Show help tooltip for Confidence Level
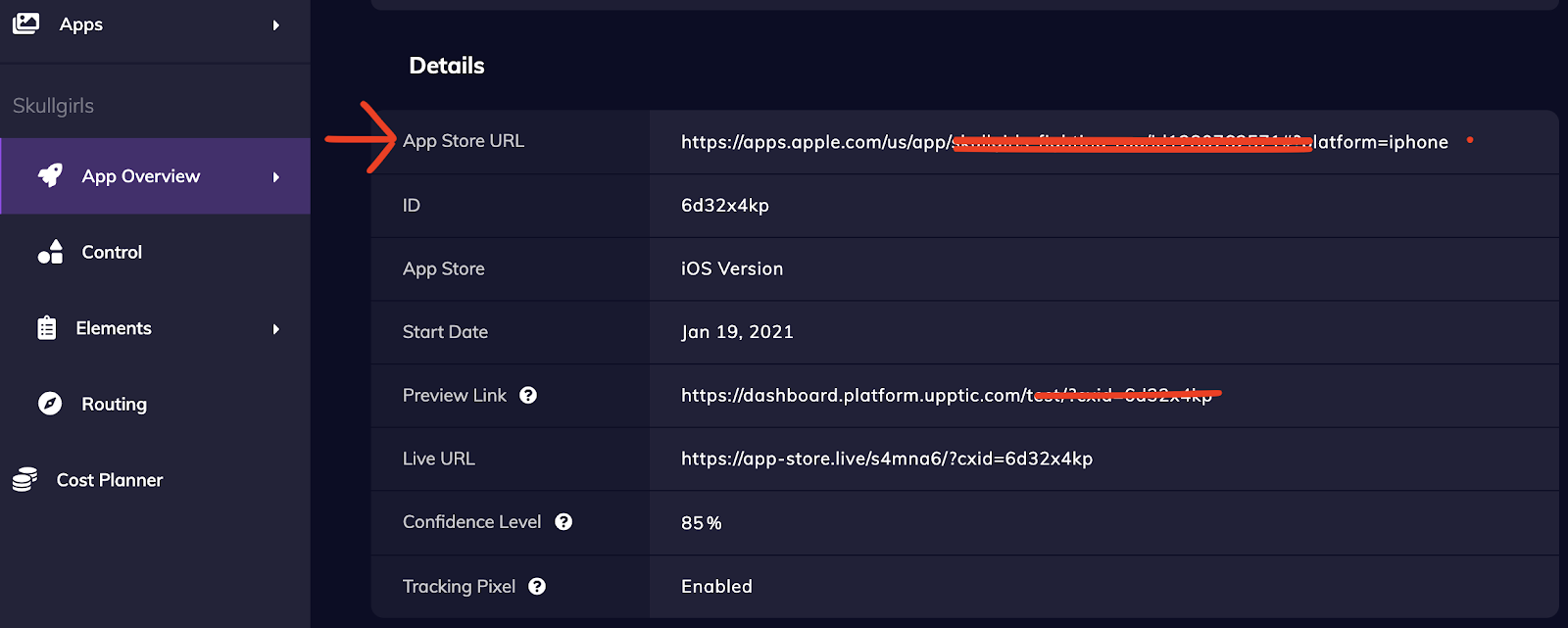The image size is (1568, 628). [x=563, y=521]
